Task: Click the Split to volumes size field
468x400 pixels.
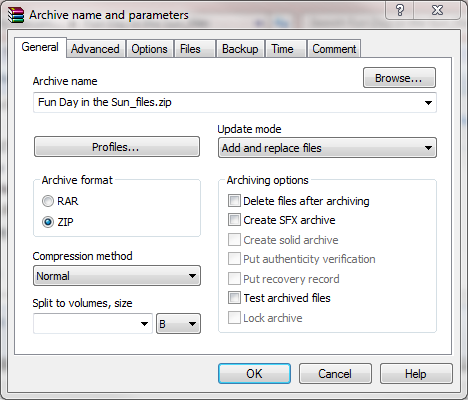Action: (93, 323)
